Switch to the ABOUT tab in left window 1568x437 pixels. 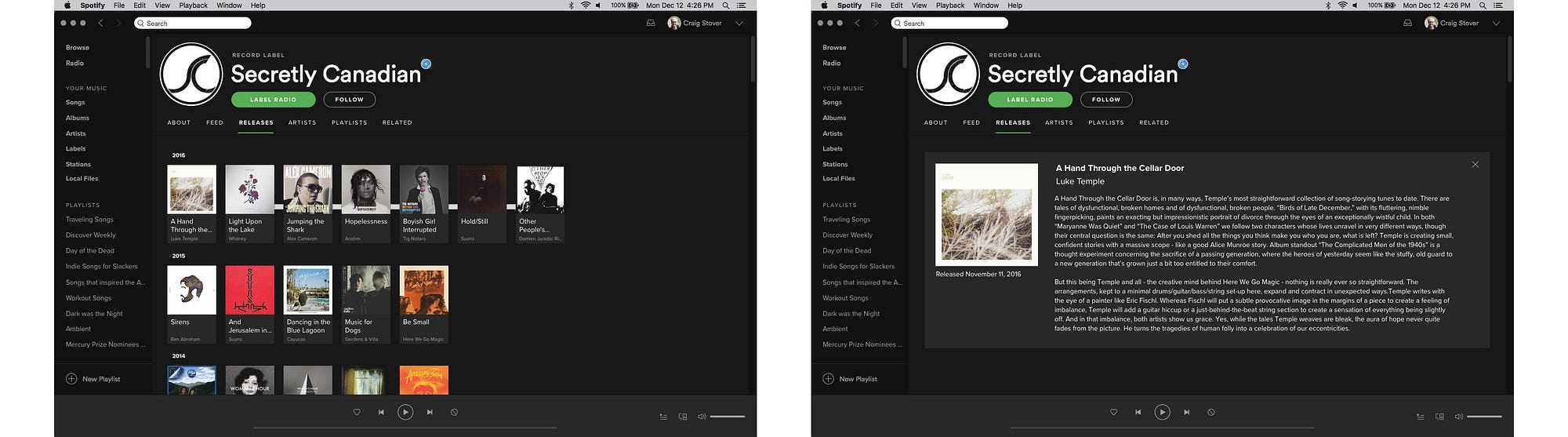(x=179, y=122)
